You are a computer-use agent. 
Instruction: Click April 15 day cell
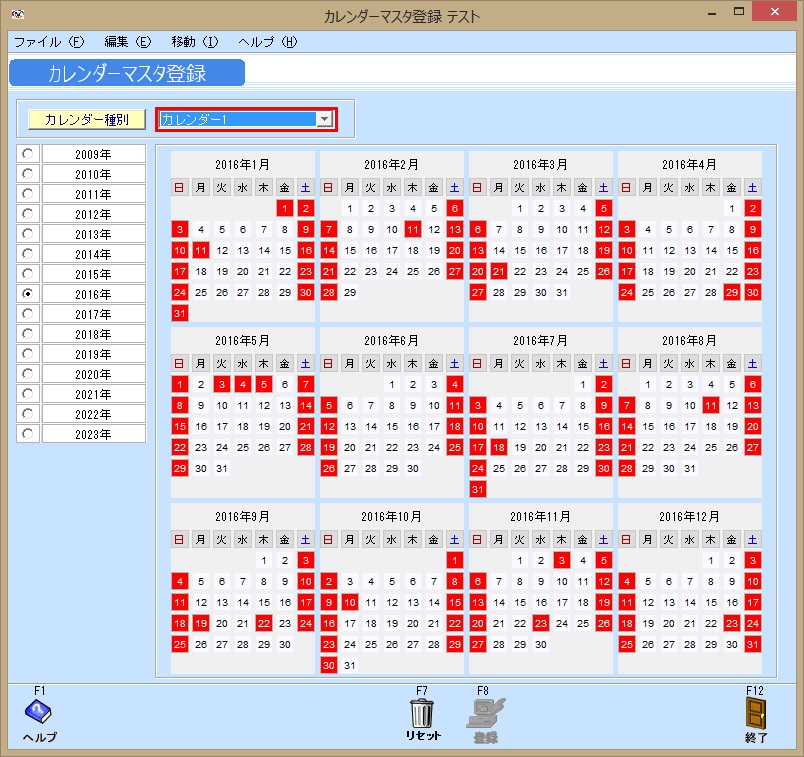(732, 250)
